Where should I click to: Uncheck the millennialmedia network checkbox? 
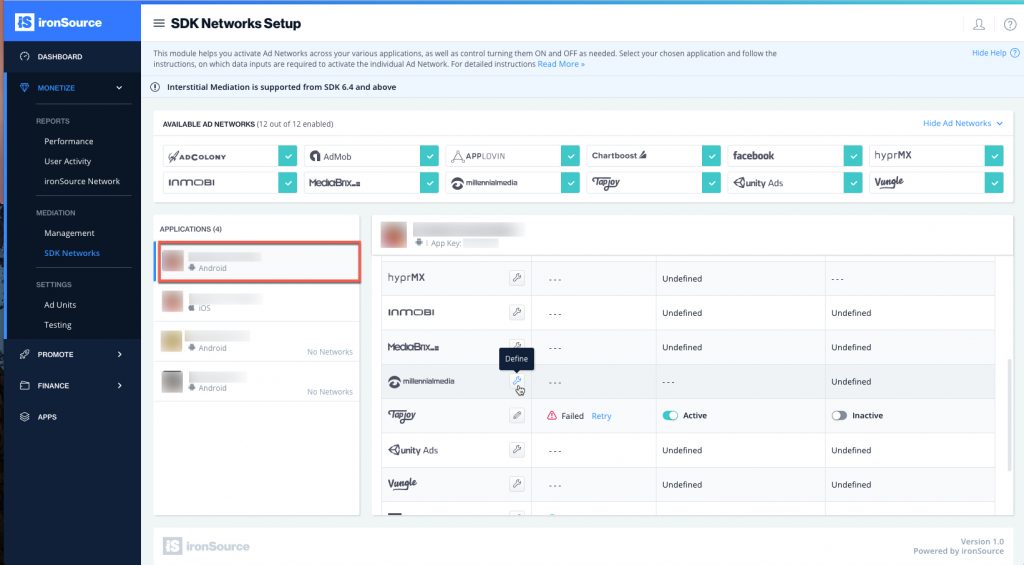pyautogui.click(x=570, y=183)
